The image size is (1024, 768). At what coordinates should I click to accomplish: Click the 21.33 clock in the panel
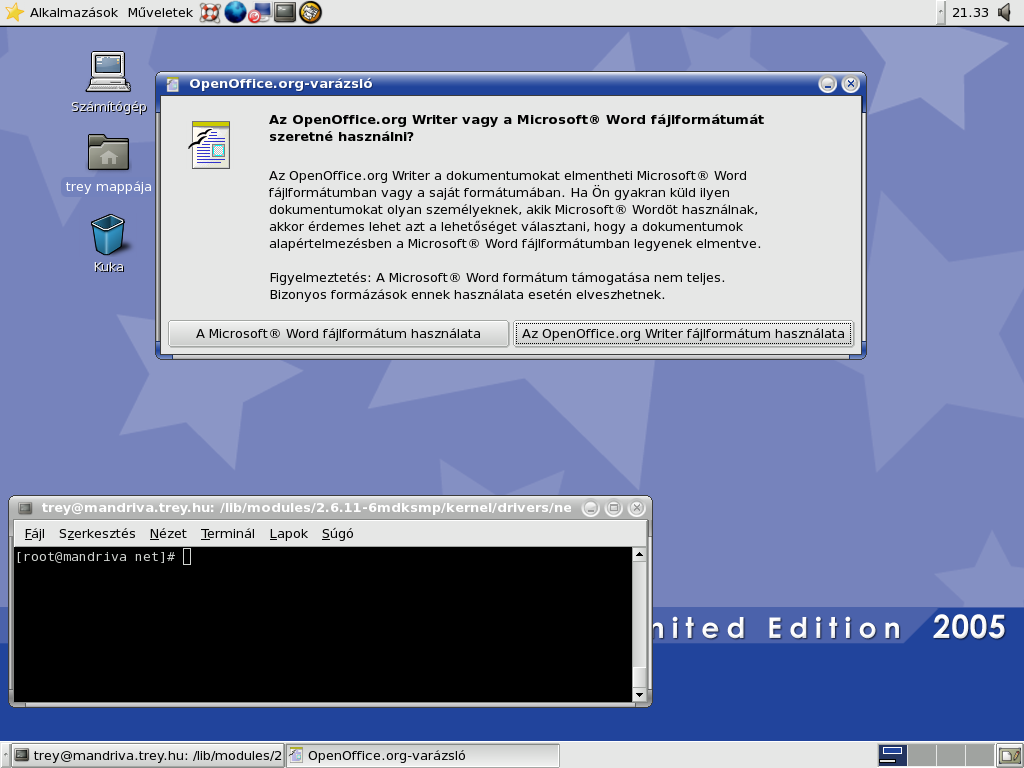click(970, 12)
